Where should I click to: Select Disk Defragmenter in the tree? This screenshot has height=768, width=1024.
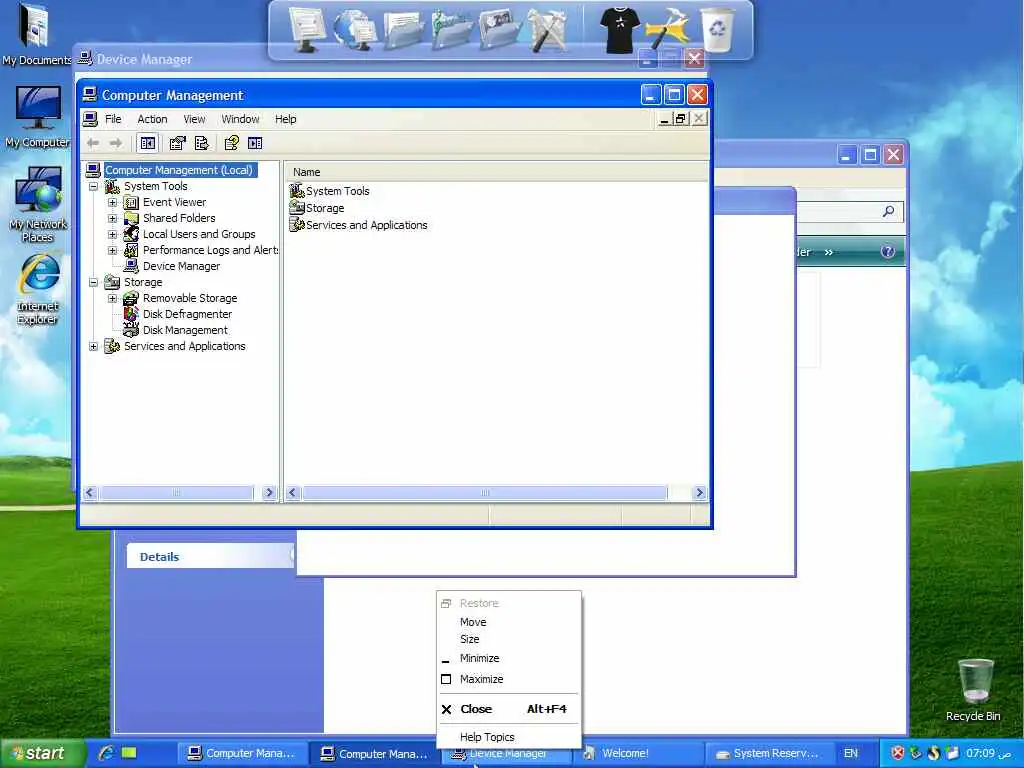click(x=187, y=314)
